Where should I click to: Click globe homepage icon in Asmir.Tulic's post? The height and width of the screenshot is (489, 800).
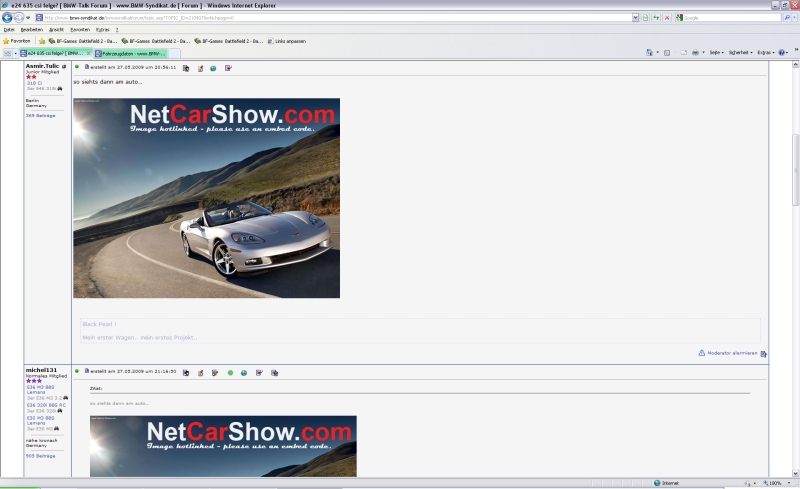pyautogui.click(x=213, y=68)
